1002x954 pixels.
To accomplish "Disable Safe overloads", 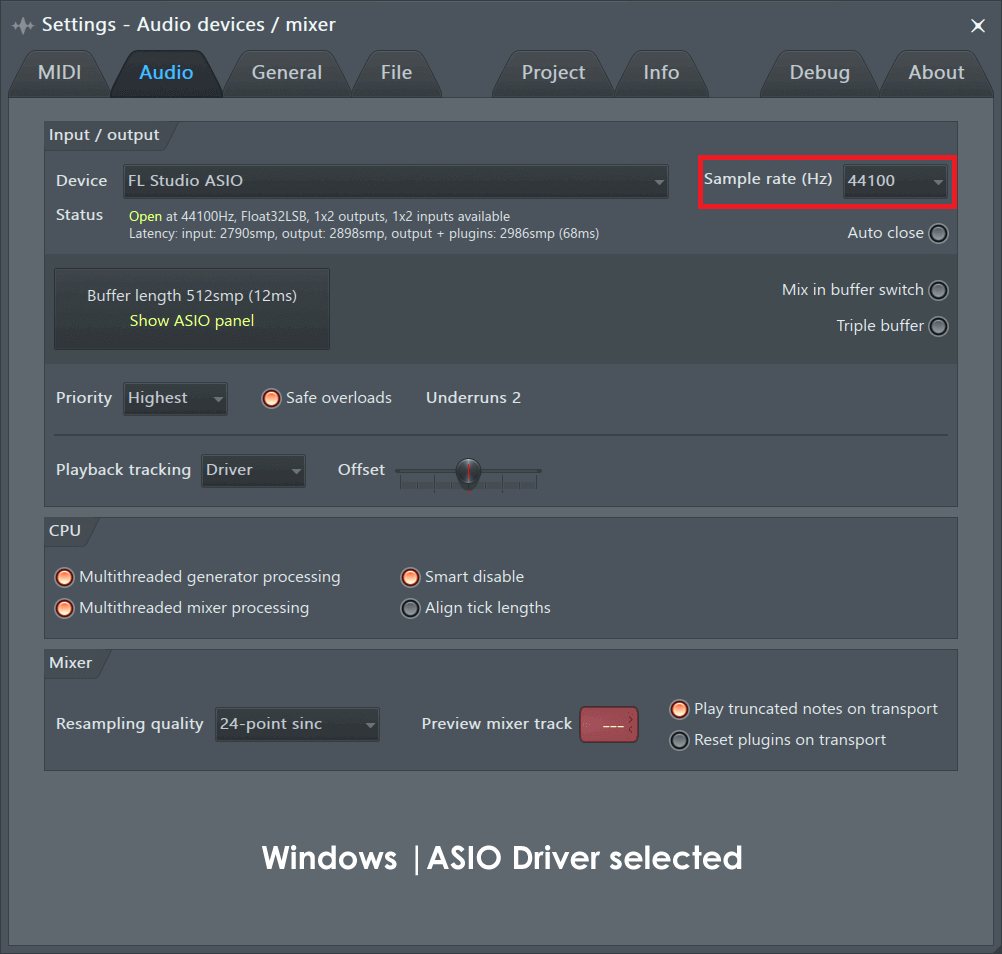I will [x=271, y=397].
